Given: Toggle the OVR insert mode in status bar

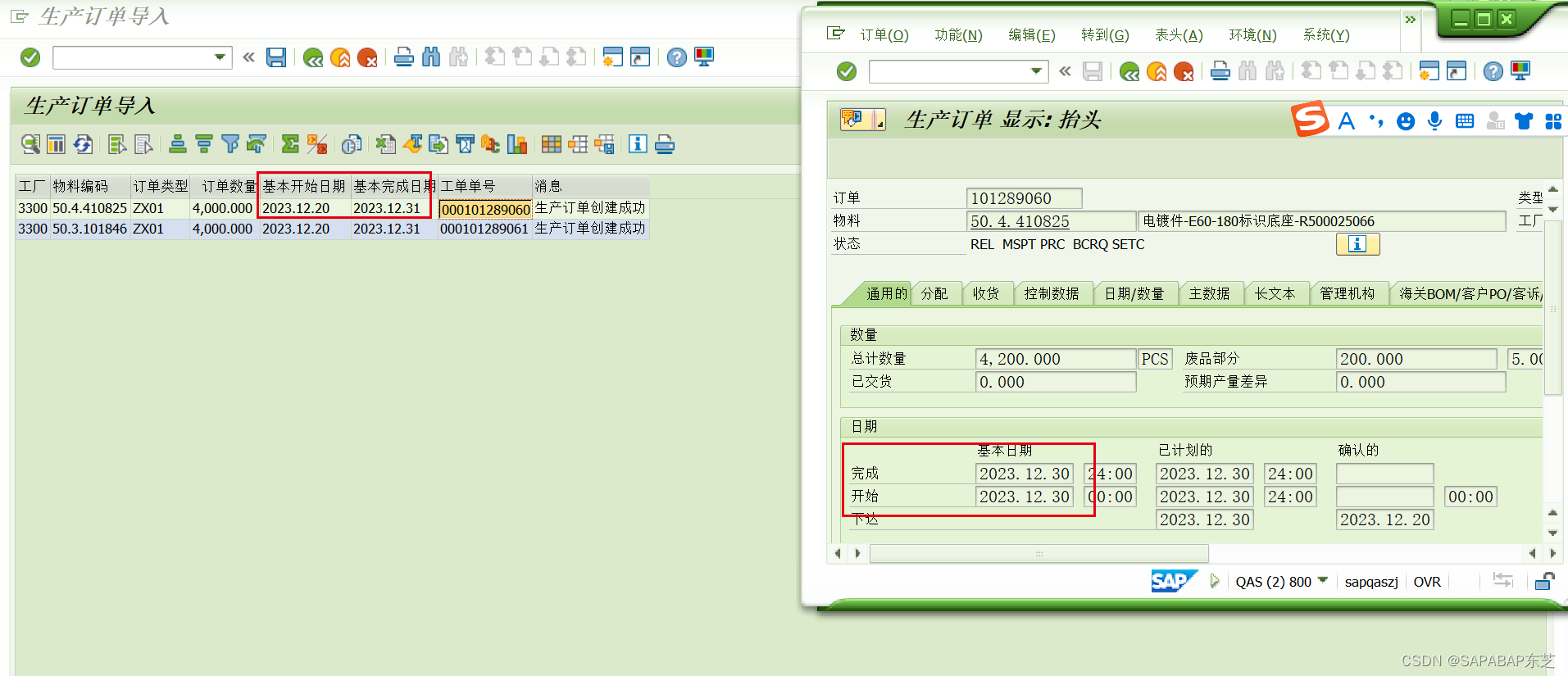Looking at the screenshot, I should click(1427, 582).
